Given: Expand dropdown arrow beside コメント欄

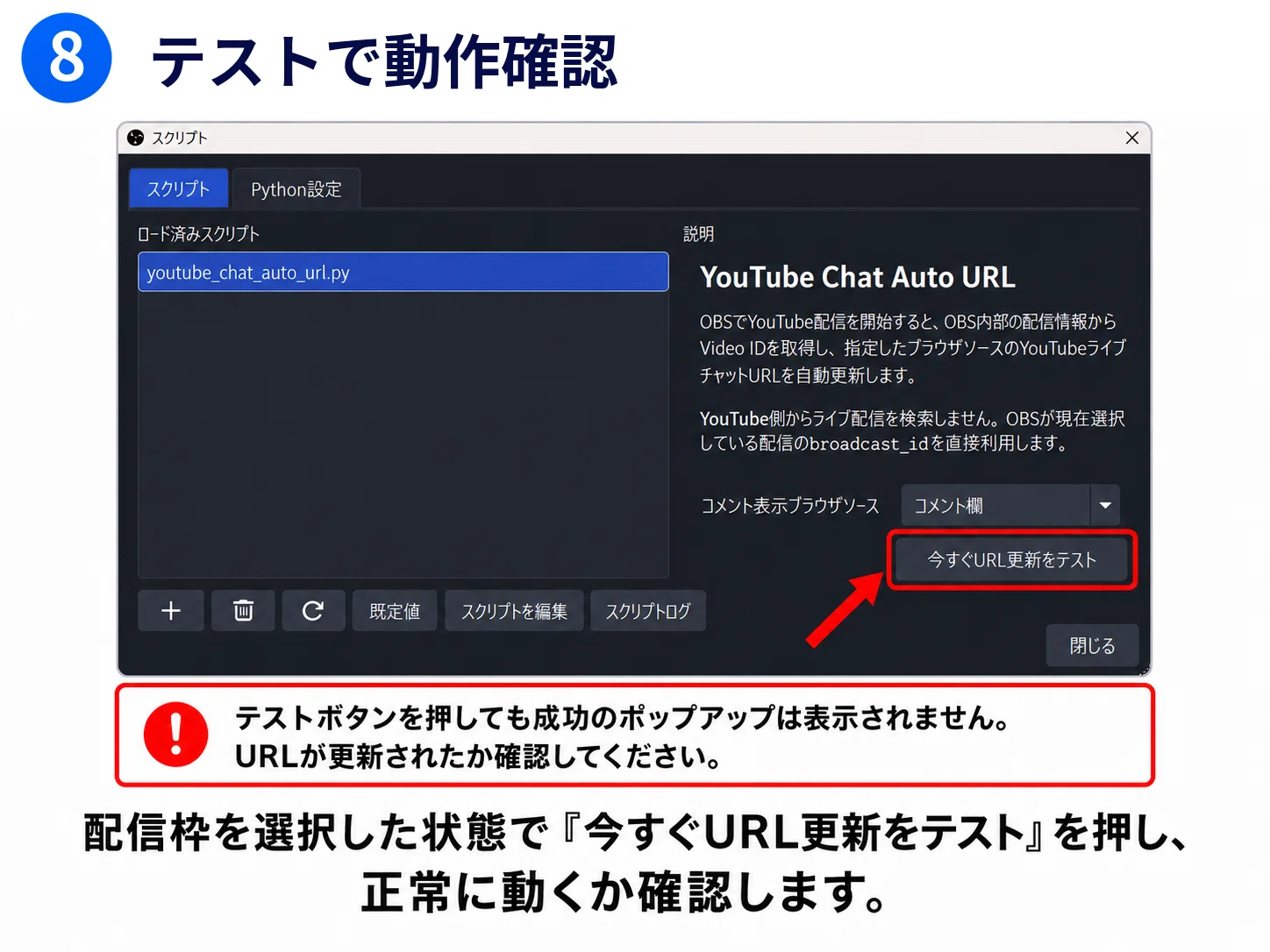Looking at the screenshot, I should coord(1105,505).
